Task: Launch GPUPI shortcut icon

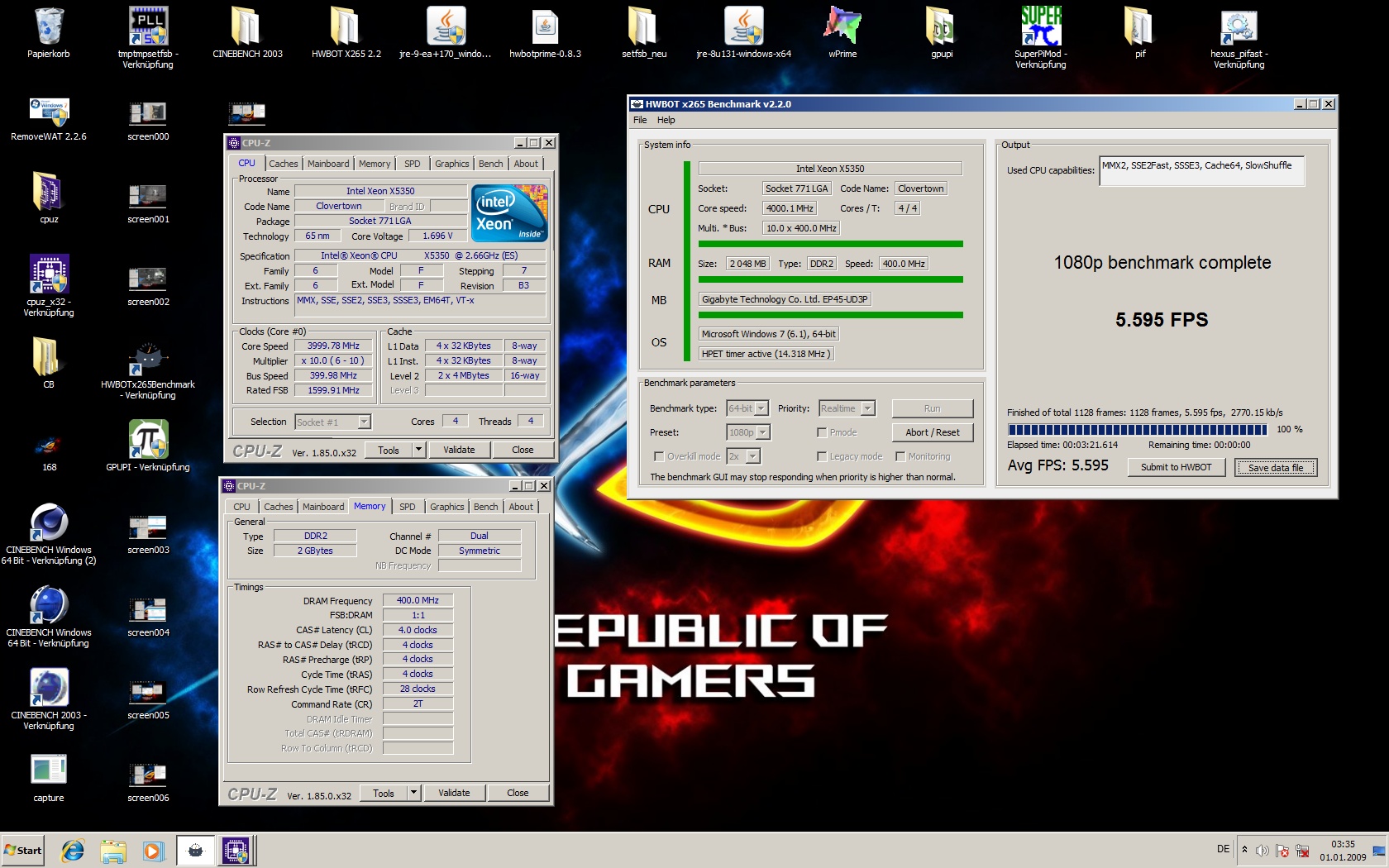Action: tap(148, 440)
